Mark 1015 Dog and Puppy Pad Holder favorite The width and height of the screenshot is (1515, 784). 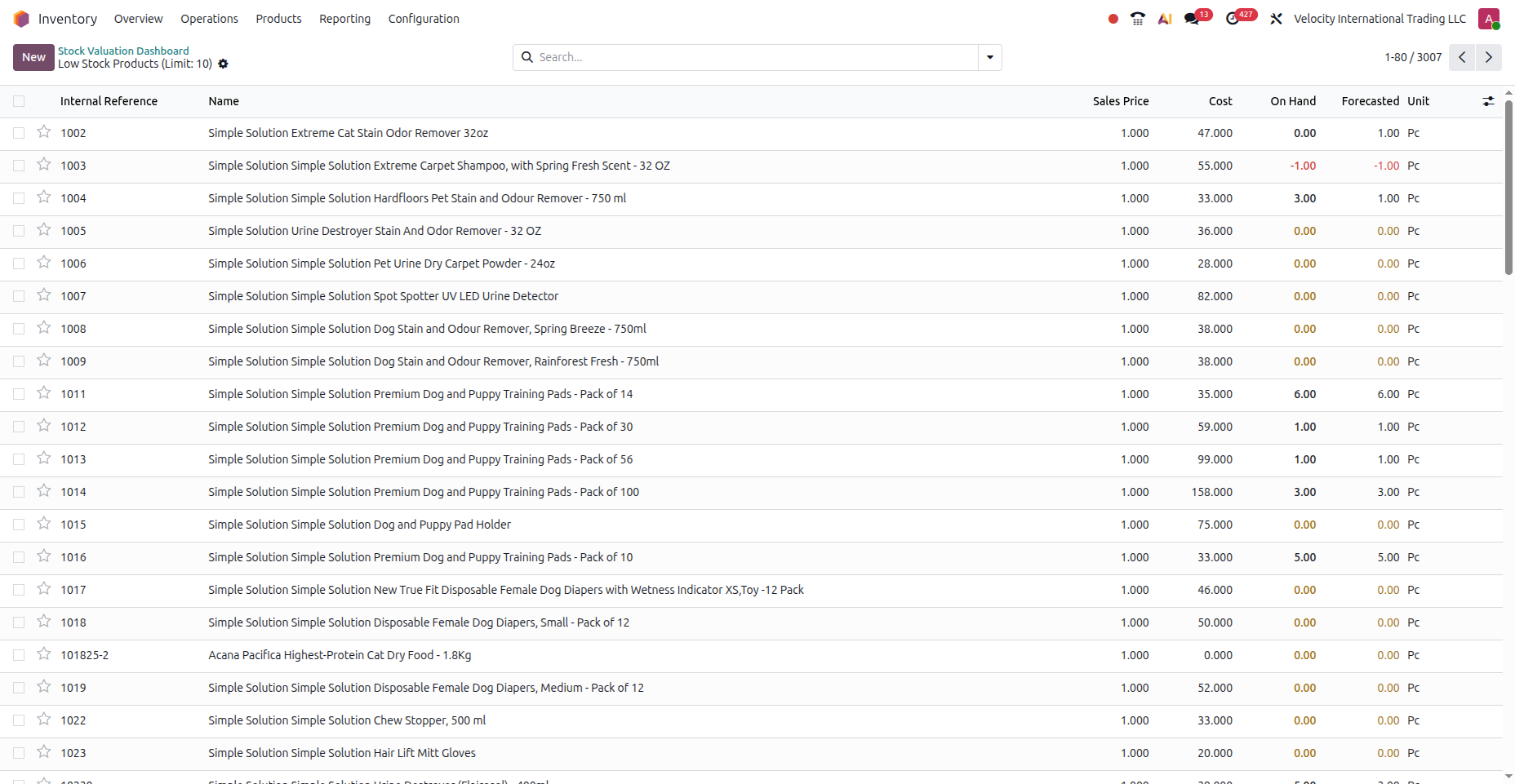(44, 524)
